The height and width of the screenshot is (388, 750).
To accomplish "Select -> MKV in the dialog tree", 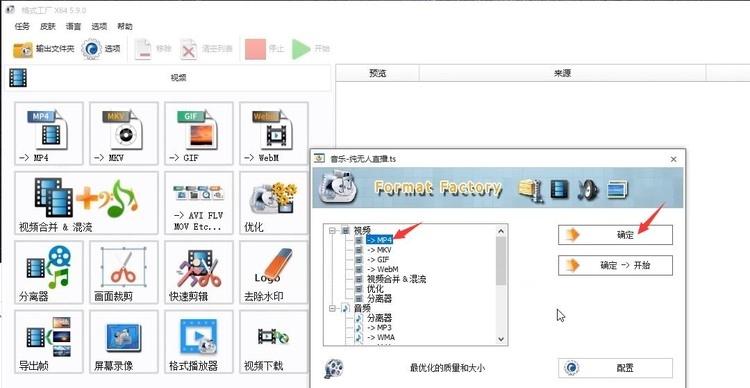I will (x=379, y=250).
